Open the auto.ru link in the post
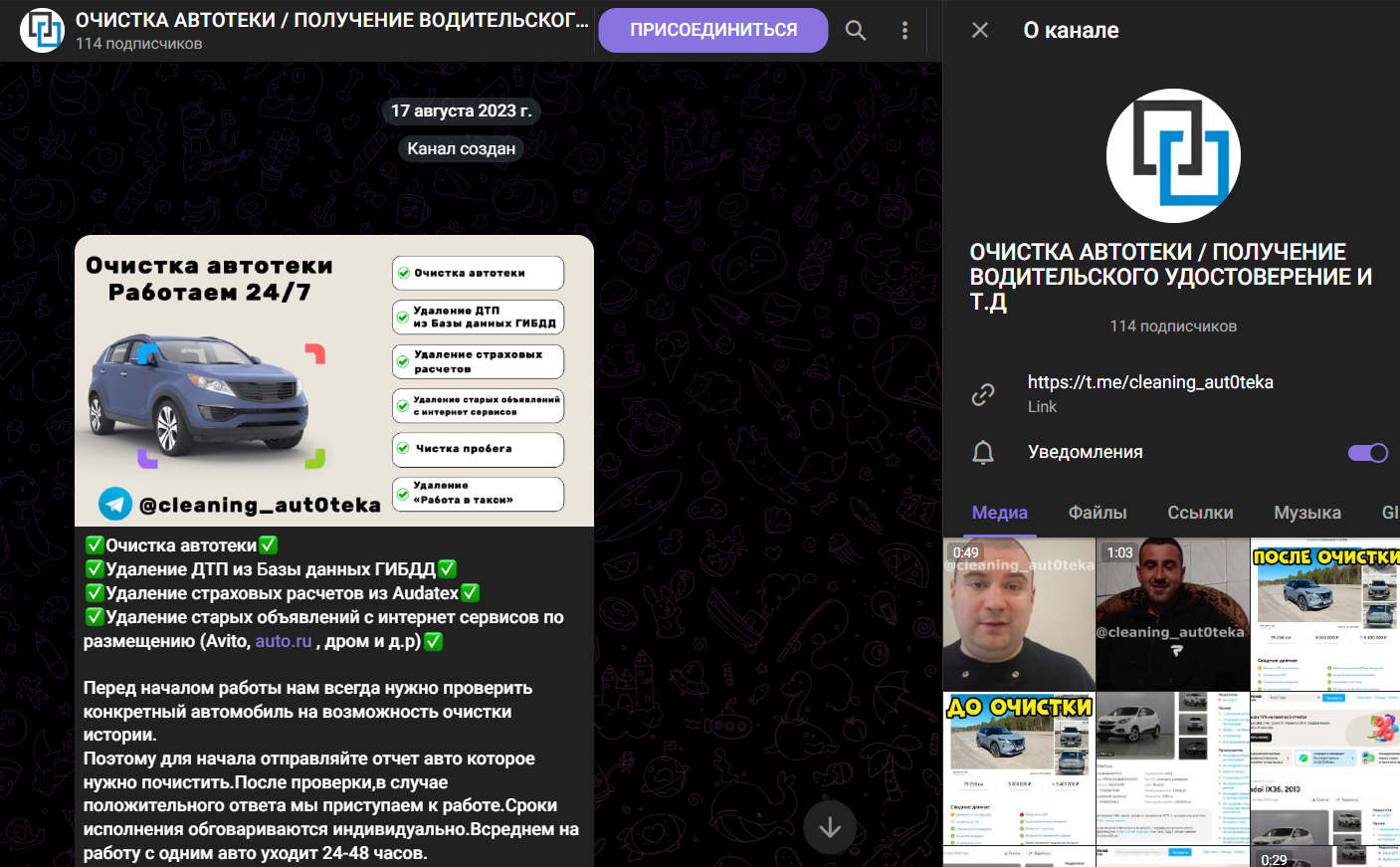Screen dimensions: 1400x867 (284, 641)
